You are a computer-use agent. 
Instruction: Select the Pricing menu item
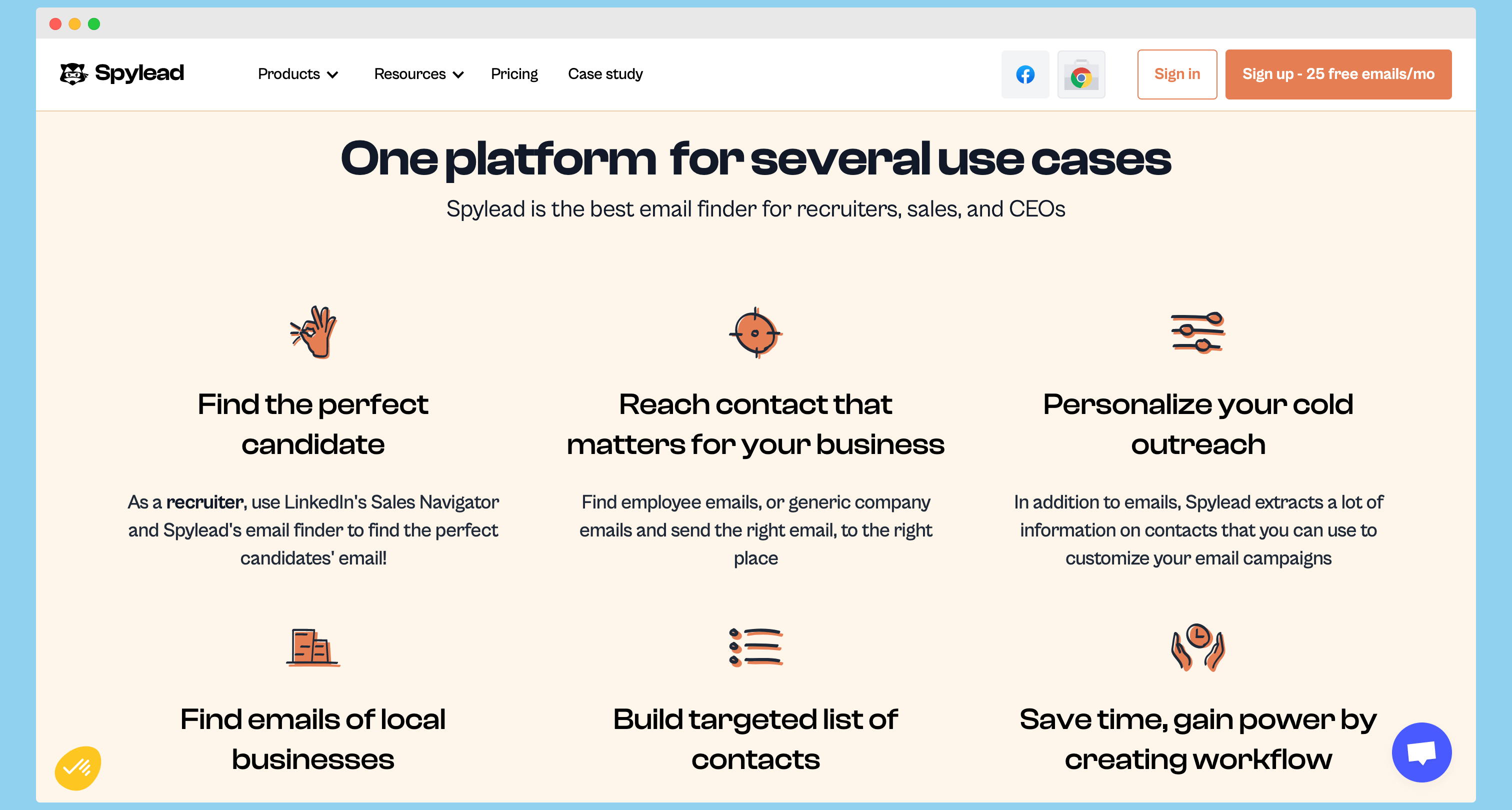513,74
